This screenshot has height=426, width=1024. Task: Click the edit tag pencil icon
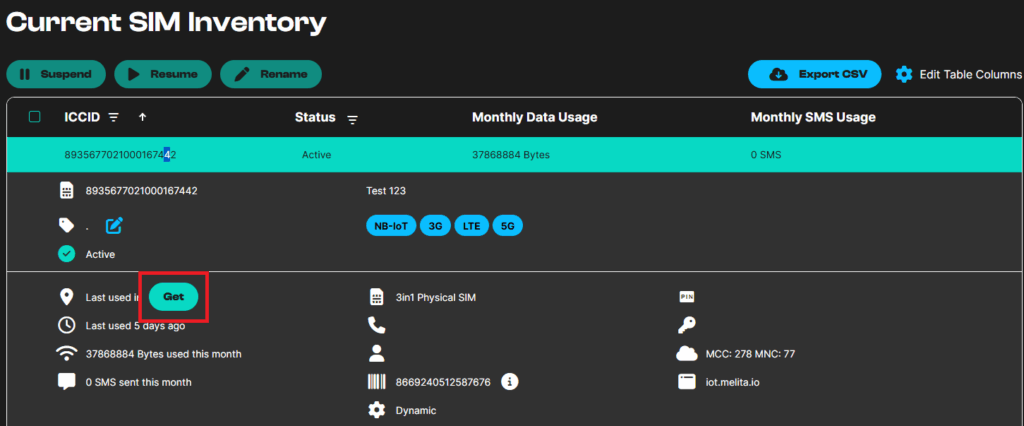point(114,225)
